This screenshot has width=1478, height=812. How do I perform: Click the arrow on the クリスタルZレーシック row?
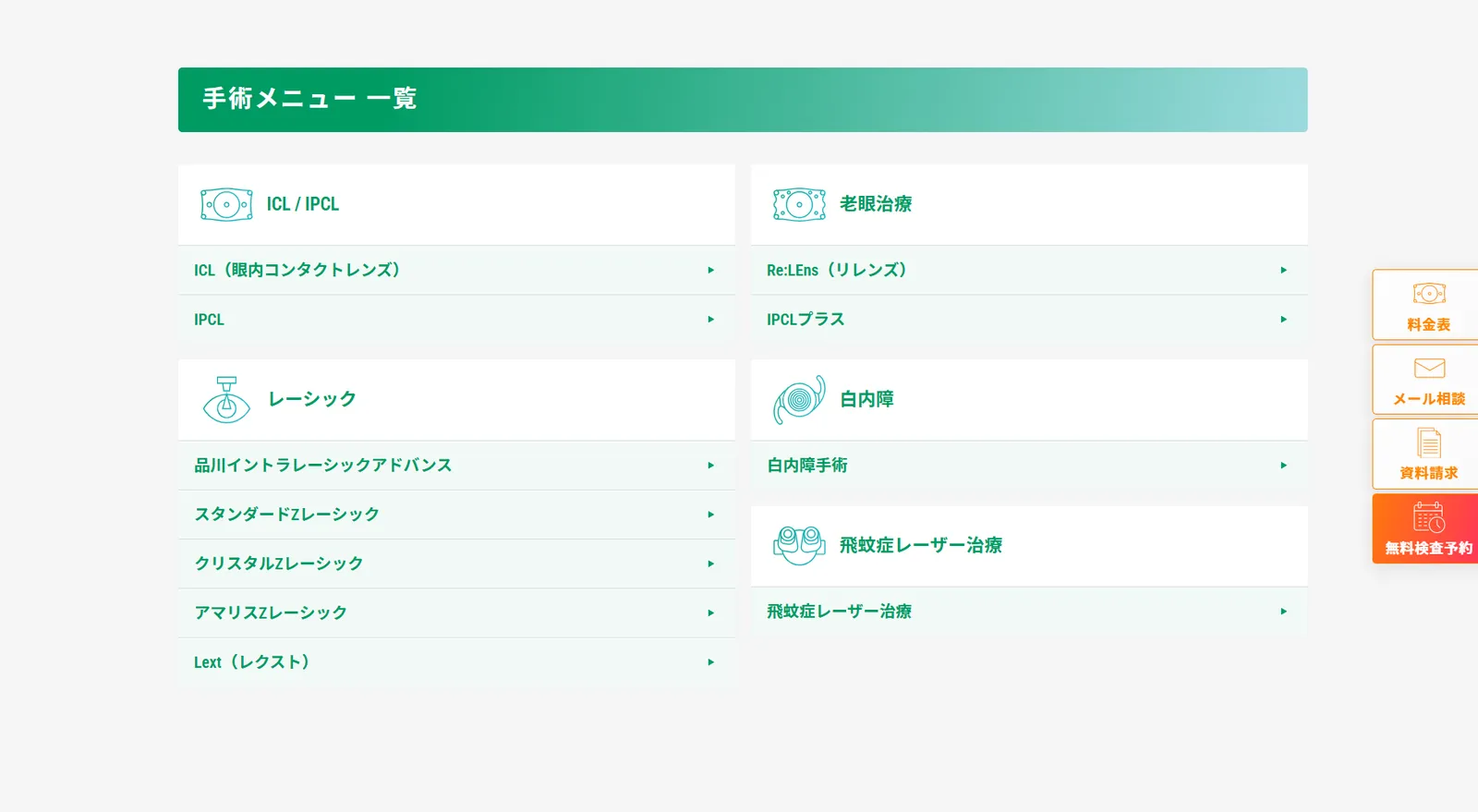tap(711, 564)
